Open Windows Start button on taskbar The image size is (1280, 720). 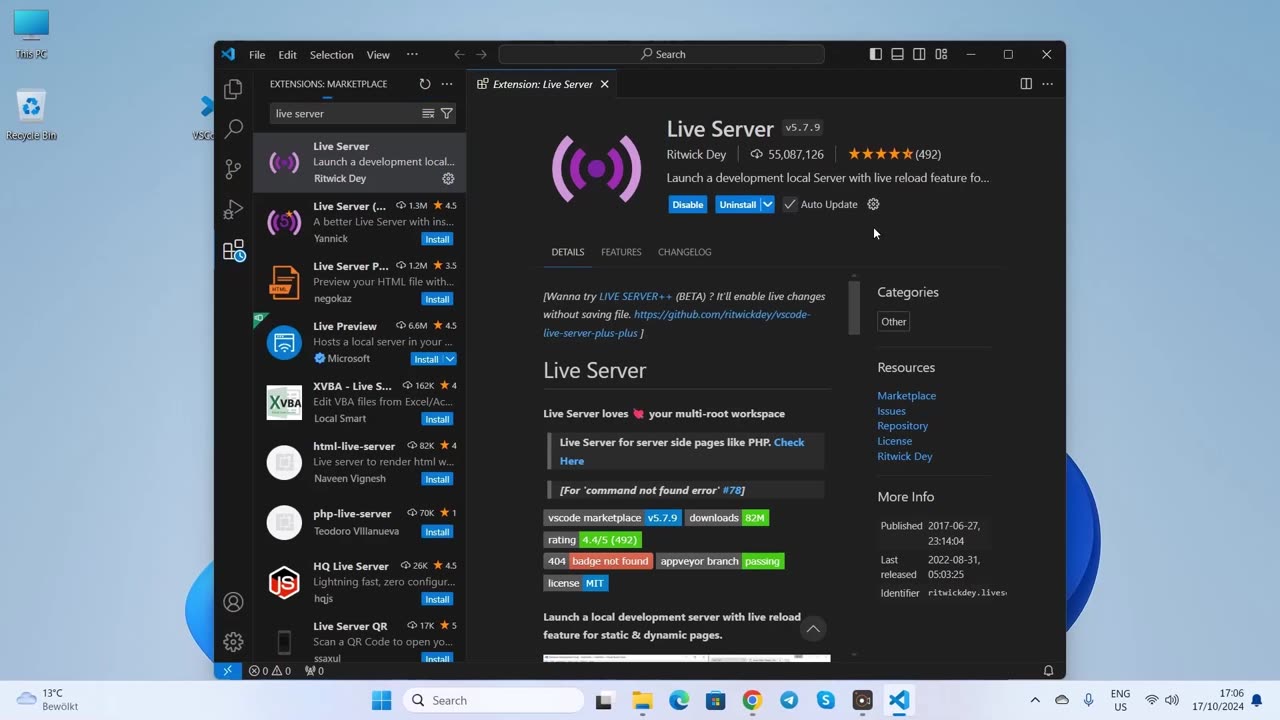[x=382, y=700]
